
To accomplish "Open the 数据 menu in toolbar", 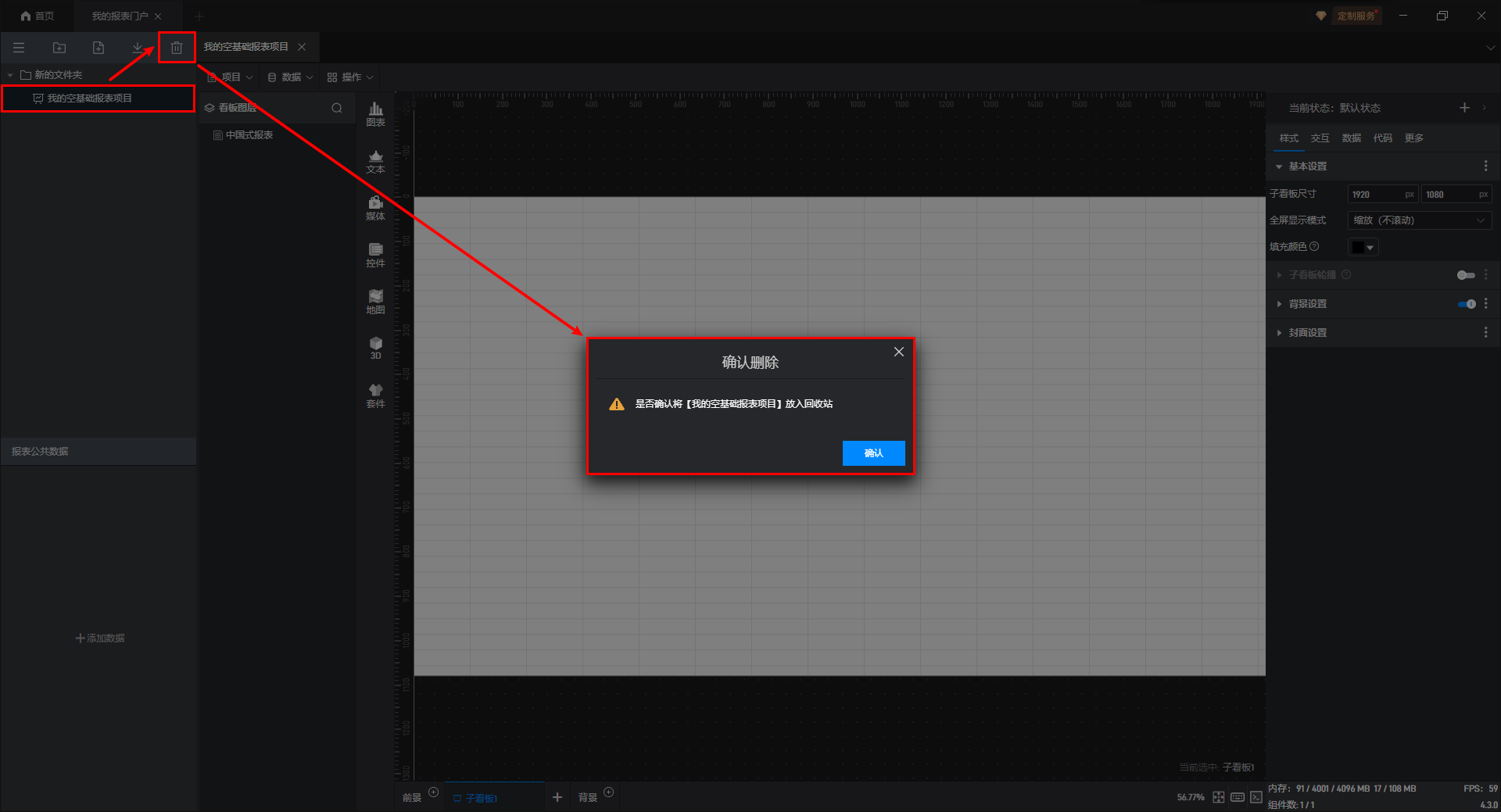I will (x=290, y=77).
